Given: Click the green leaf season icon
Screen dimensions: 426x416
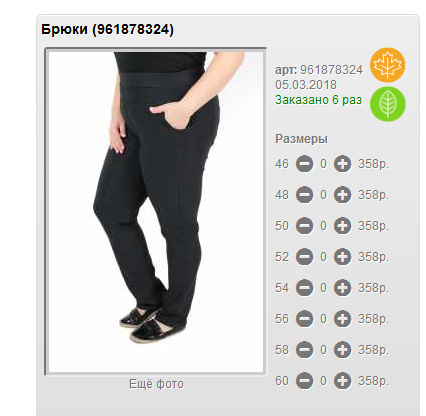Looking at the screenshot, I should [x=387, y=104].
